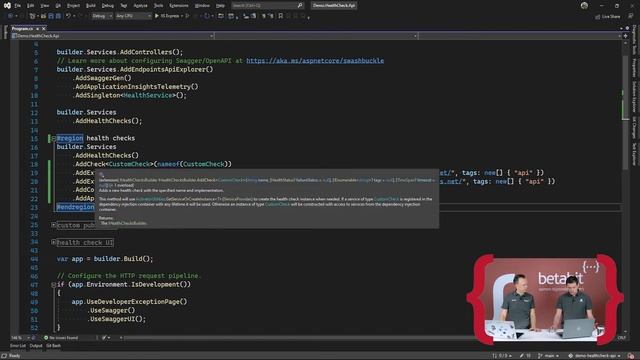Image resolution: width=640 pixels, height=360 pixels.
Task: Open the Git menu
Action: click(x=58, y=6)
